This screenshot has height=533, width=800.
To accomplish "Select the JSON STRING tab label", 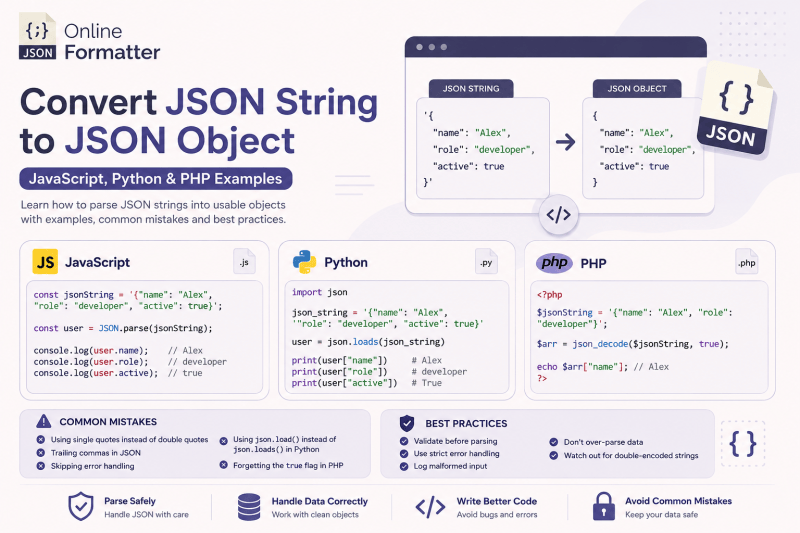I will [x=471, y=88].
